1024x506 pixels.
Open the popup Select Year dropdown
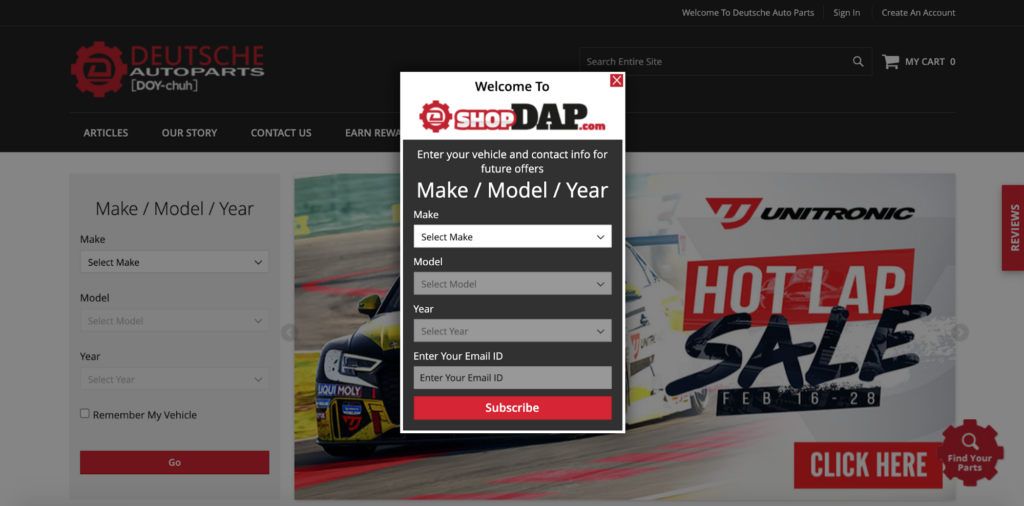512,331
